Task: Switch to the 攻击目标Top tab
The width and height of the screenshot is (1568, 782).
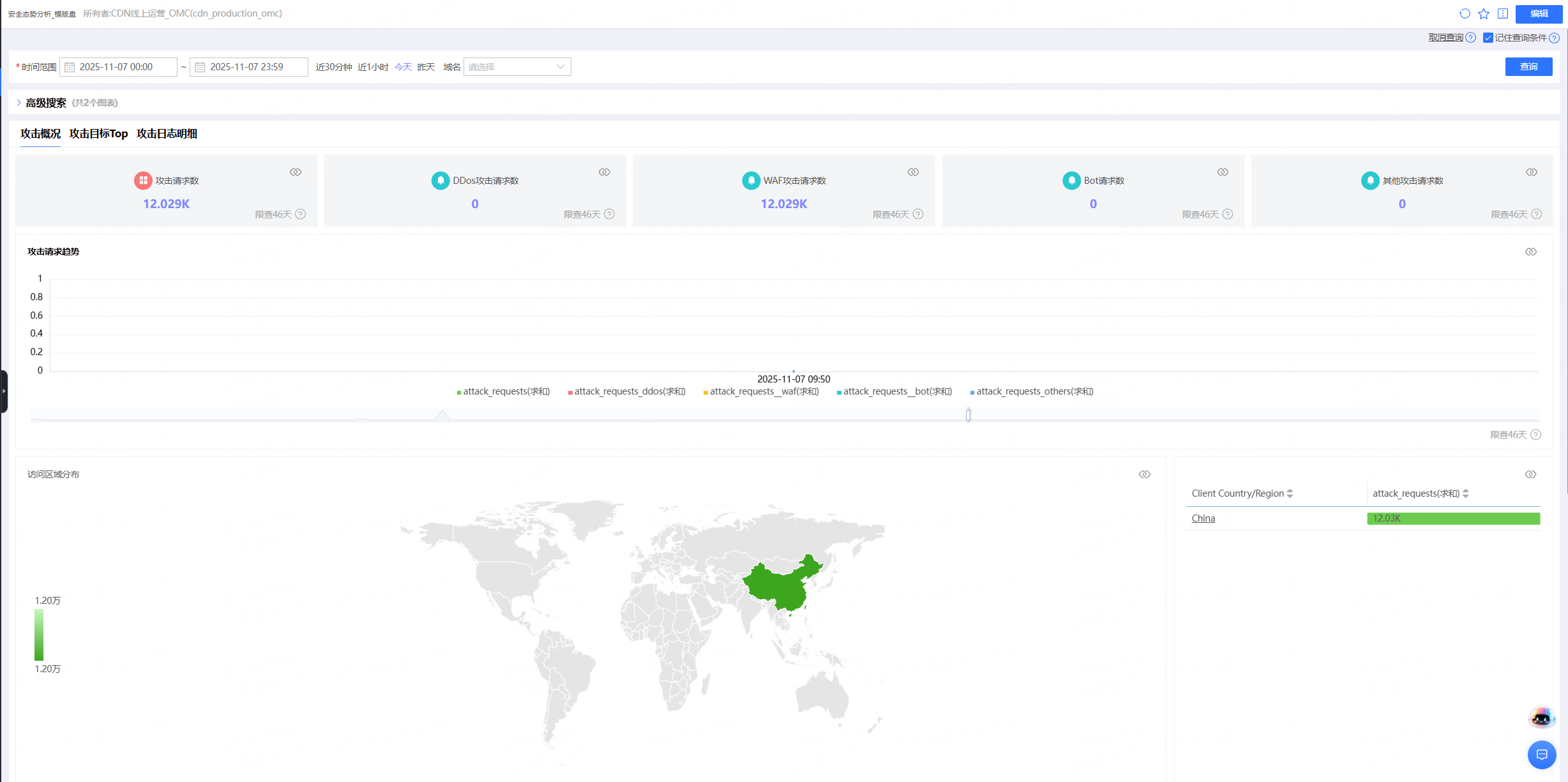Action: [x=98, y=134]
